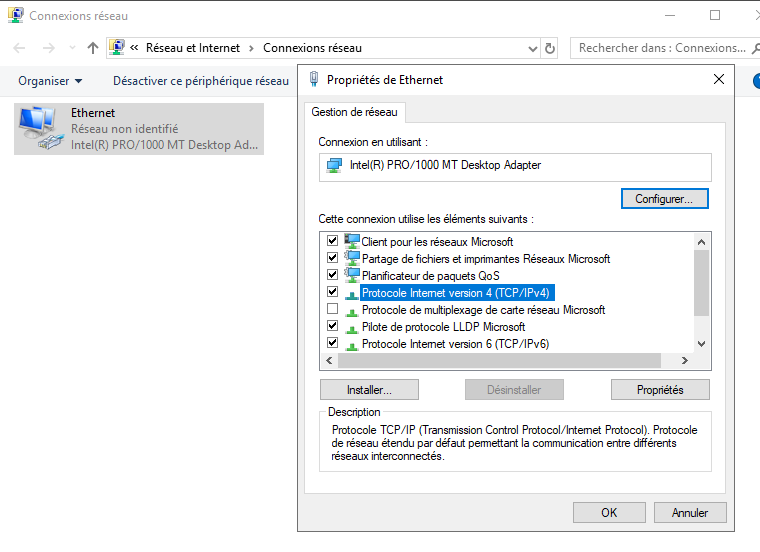Click the Planificateur de paquets QoS icon
The image size is (760, 552).
[351, 275]
